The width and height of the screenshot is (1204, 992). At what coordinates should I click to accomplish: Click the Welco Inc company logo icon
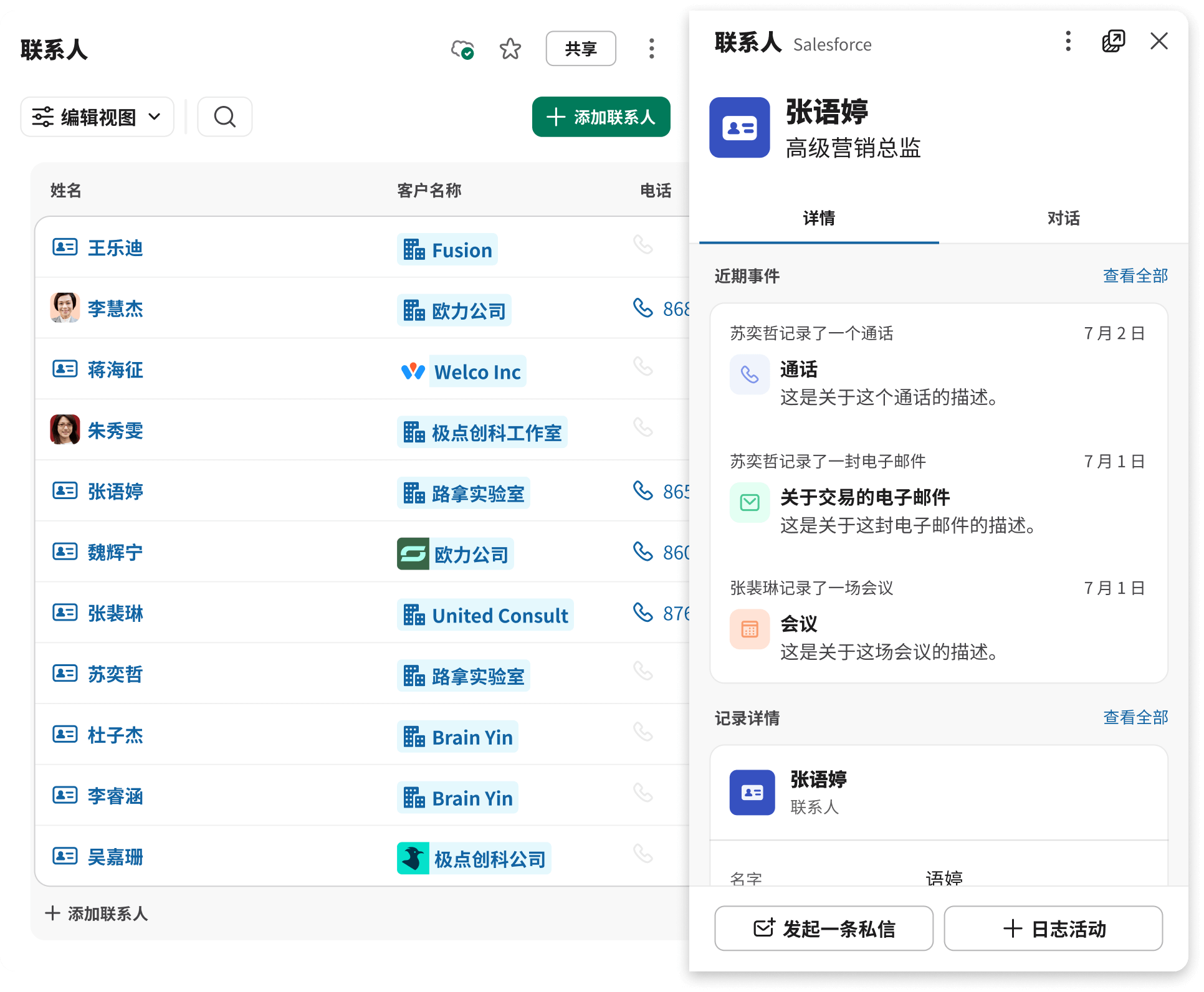413,371
